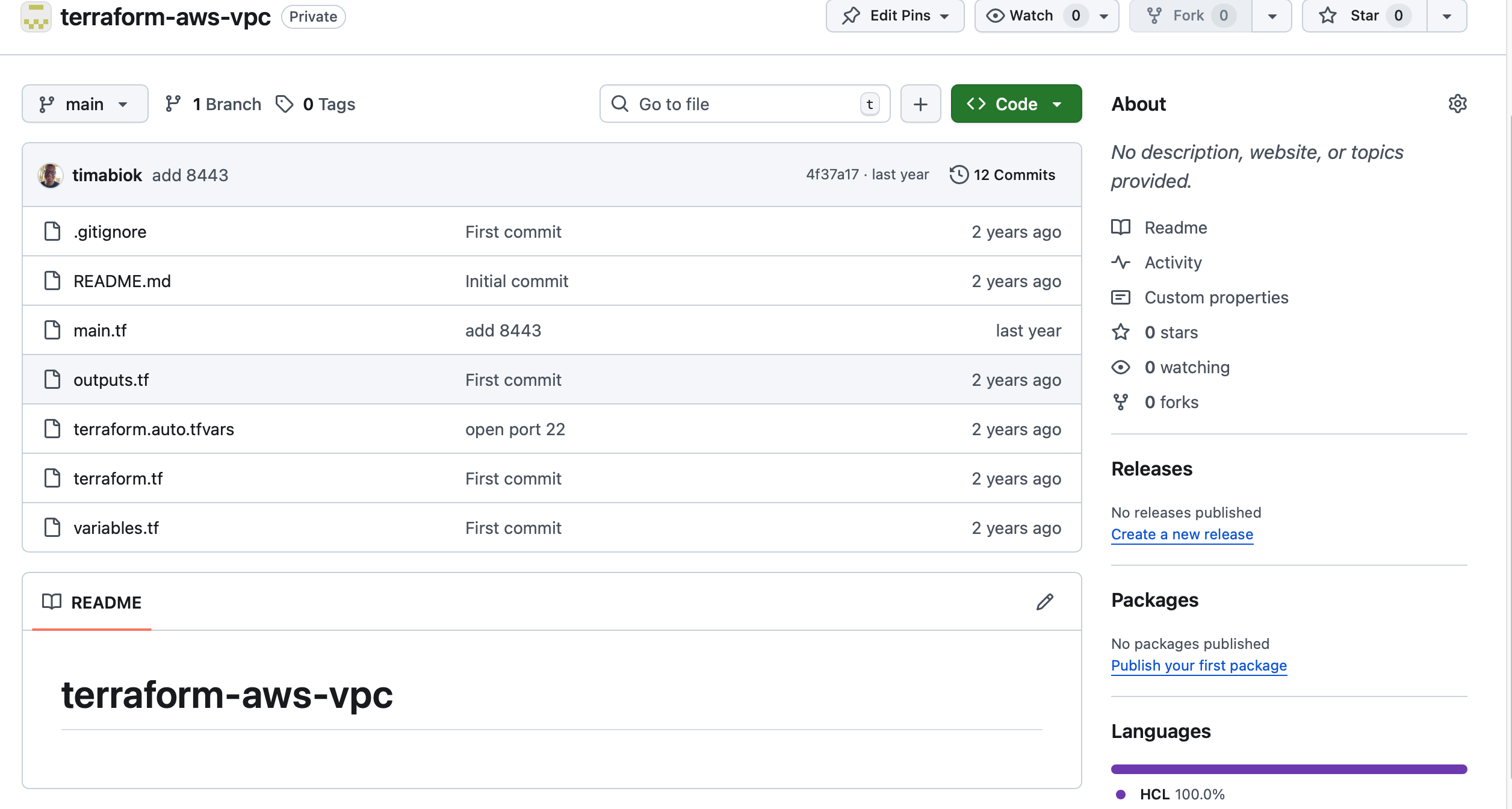
Task: View 0 stars link
Action: (x=1154, y=332)
